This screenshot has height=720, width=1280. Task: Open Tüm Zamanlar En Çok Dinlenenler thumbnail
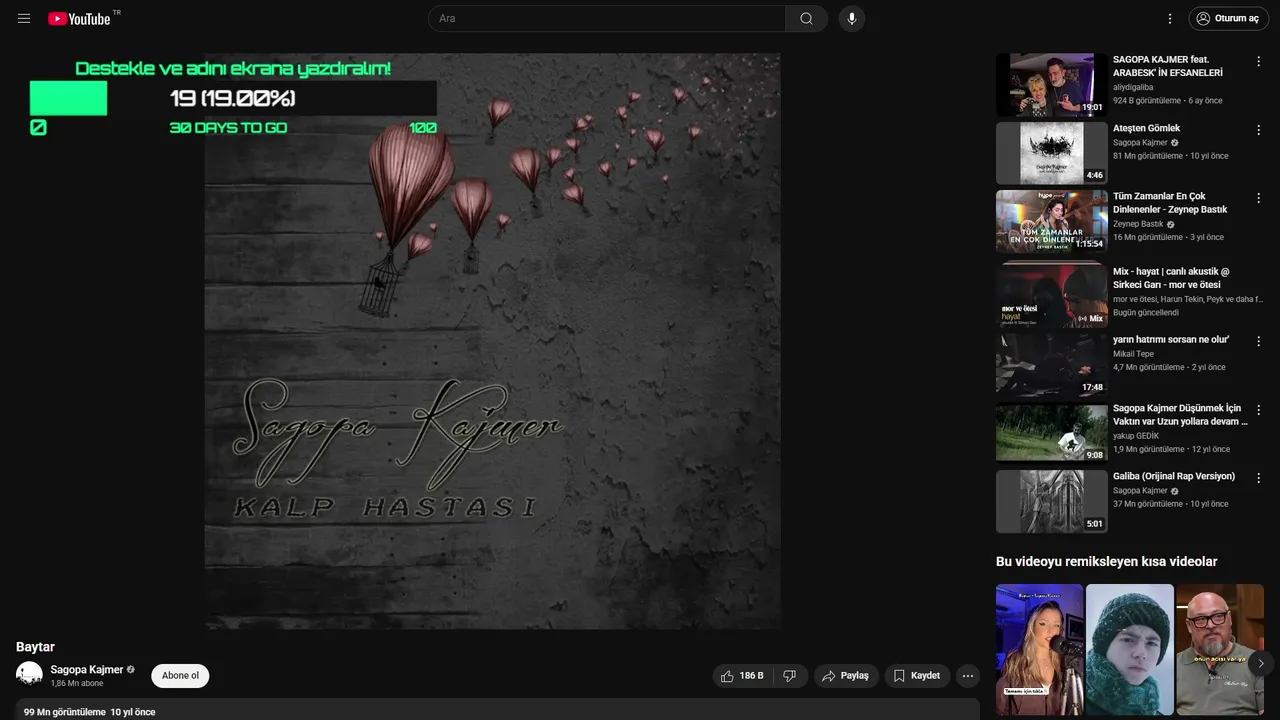click(1051, 221)
